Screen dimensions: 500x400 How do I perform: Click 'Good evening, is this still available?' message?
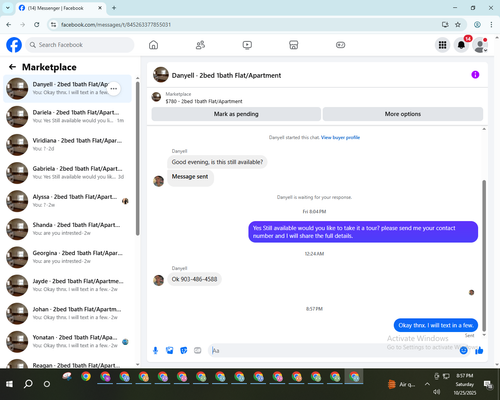coord(217,162)
